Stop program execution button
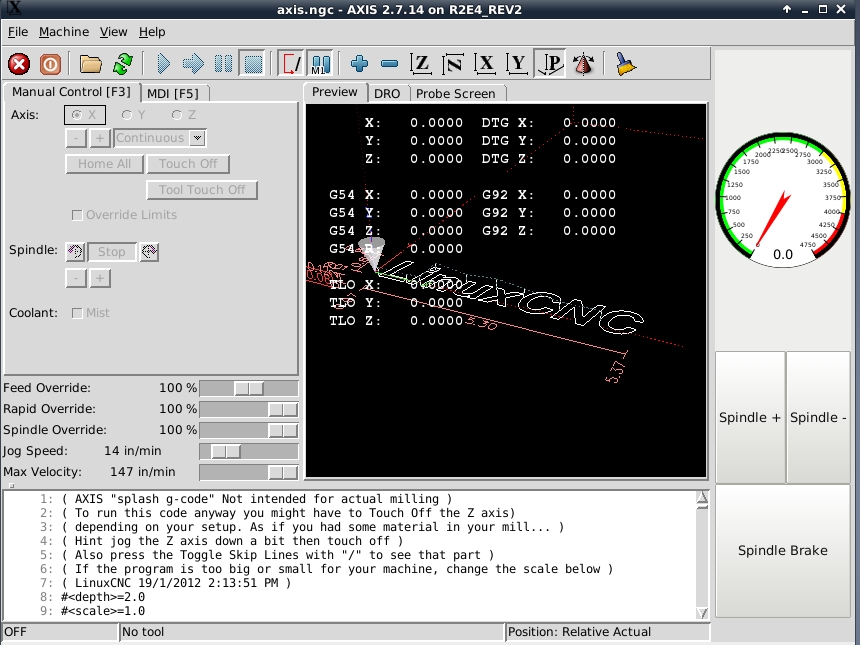This screenshot has width=860, height=645. [253, 64]
